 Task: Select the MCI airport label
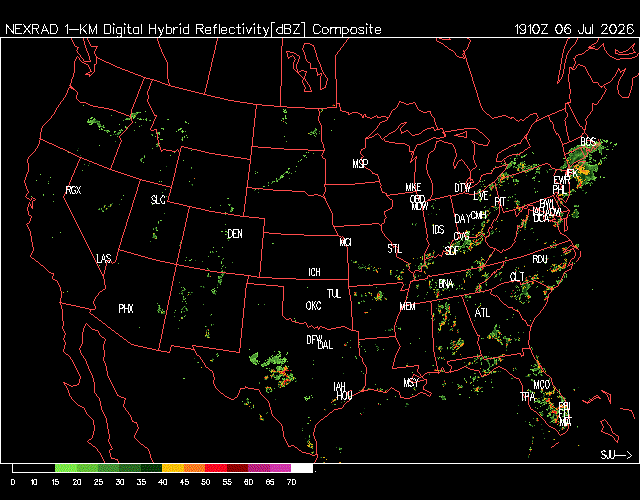click(x=345, y=242)
